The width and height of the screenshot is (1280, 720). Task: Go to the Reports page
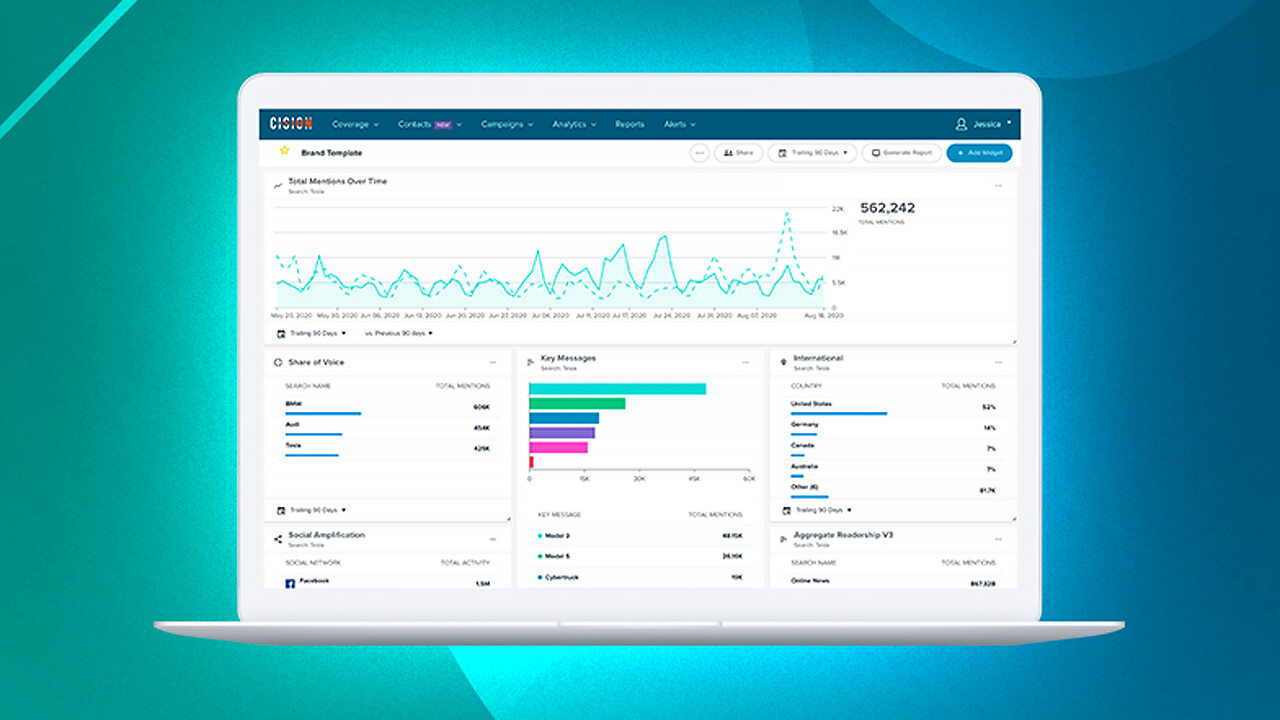coord(630,124)
